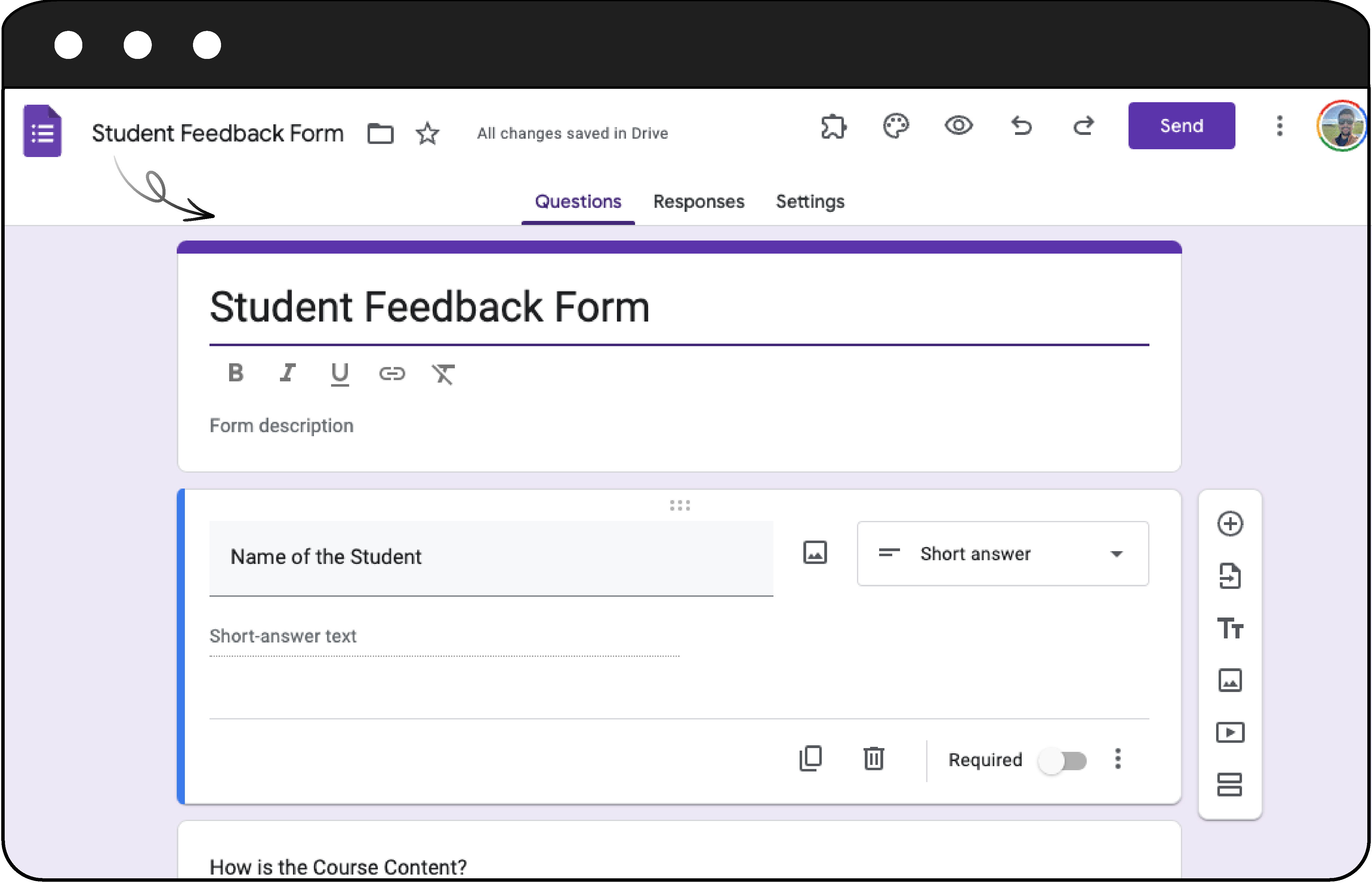Image resolution: width=1372 pixels, height=883 pixels.
Task: Switch to the Responses tab
Action: click(x=698, y=202)
